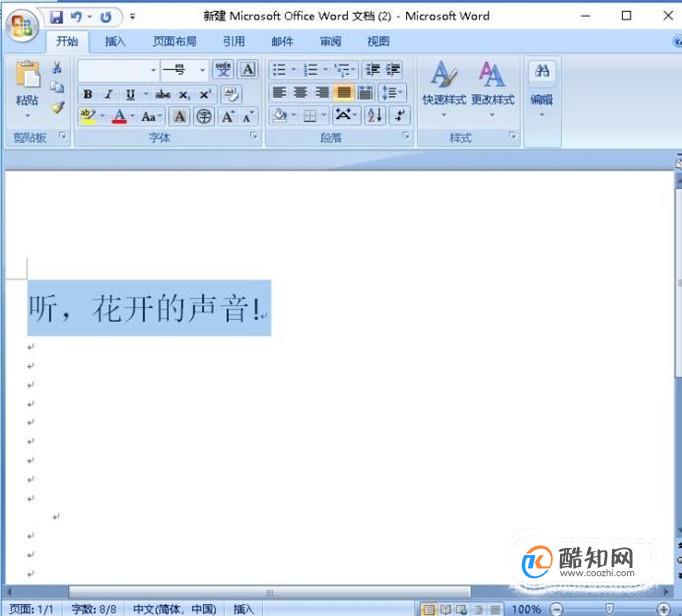
Task: Undo the last action
Action: point(77,17)
